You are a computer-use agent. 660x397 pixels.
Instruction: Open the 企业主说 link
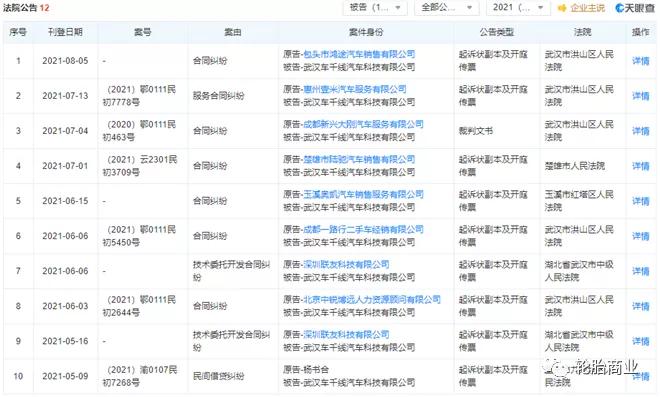[587, 8]
